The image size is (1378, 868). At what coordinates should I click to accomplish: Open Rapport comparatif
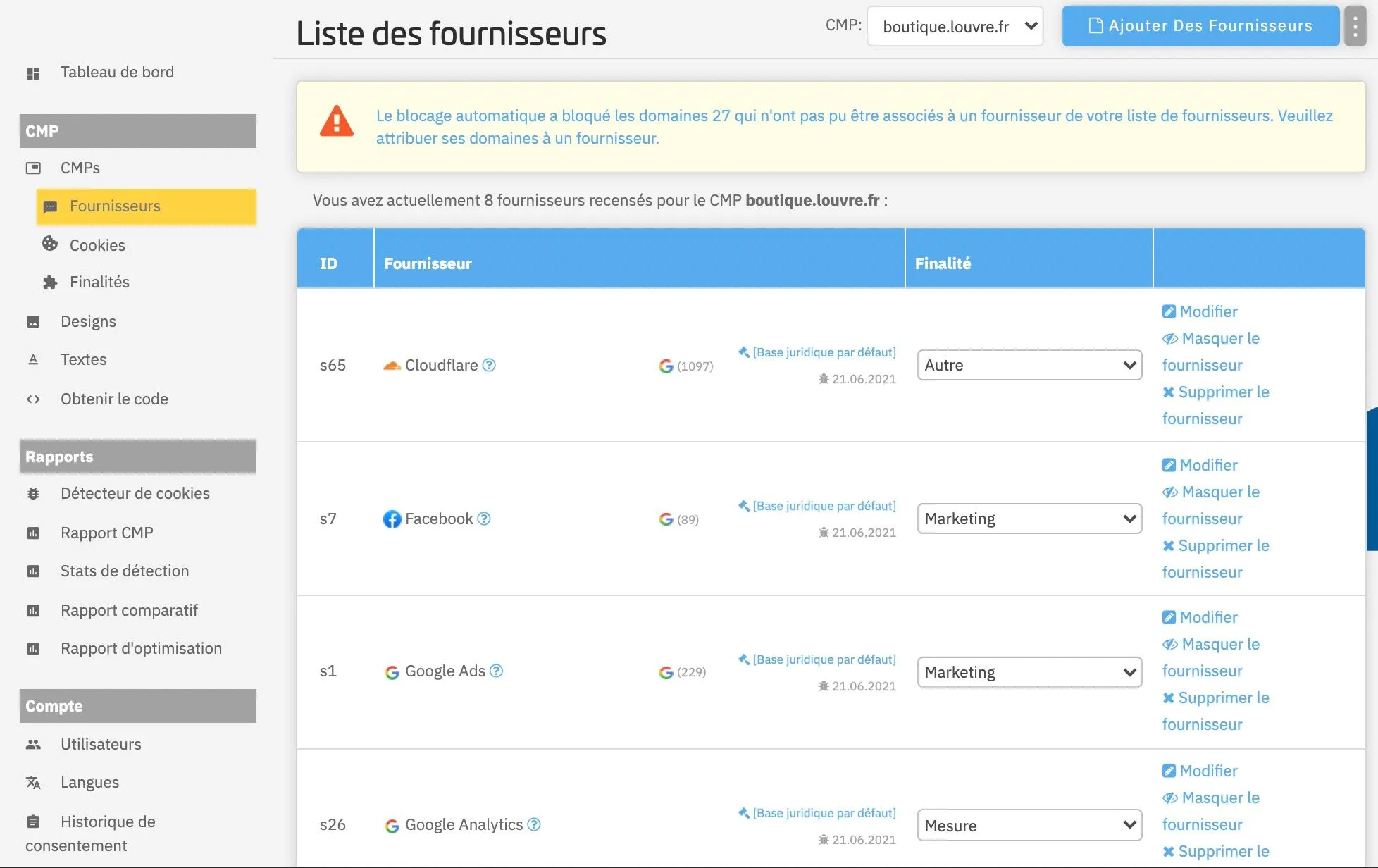point(129,610)
